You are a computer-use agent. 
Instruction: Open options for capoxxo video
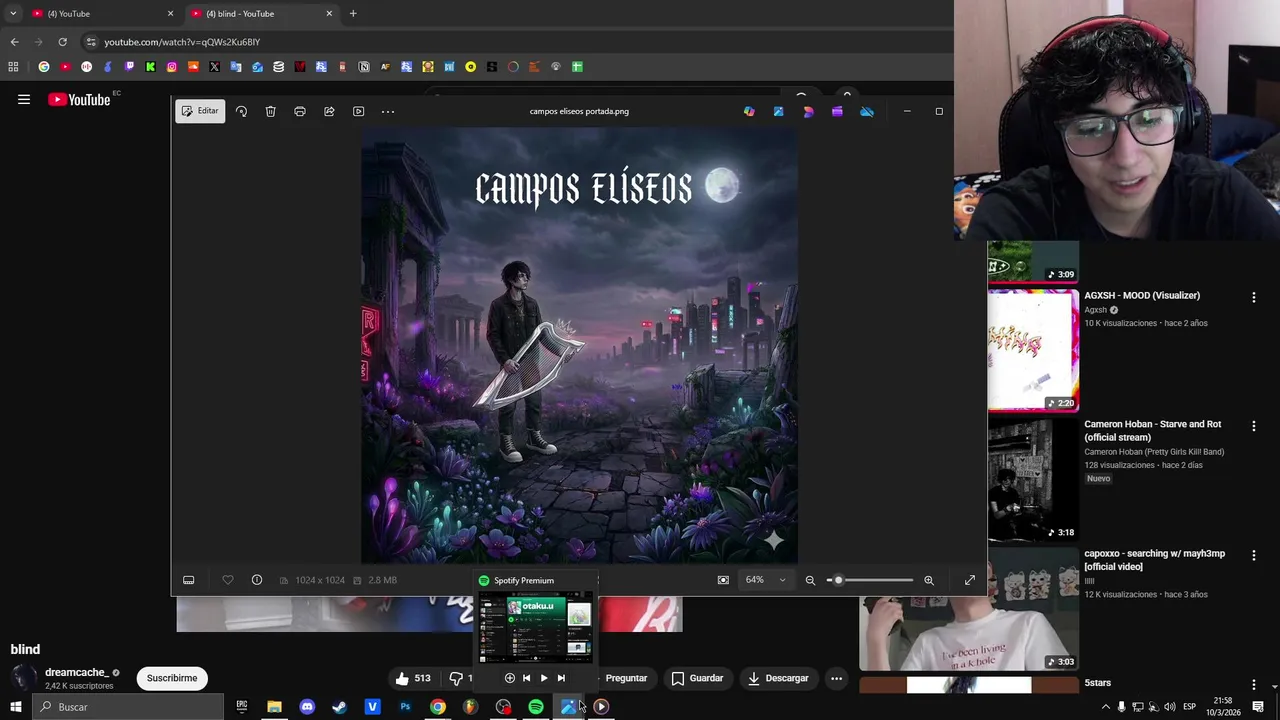point(1254,555)
